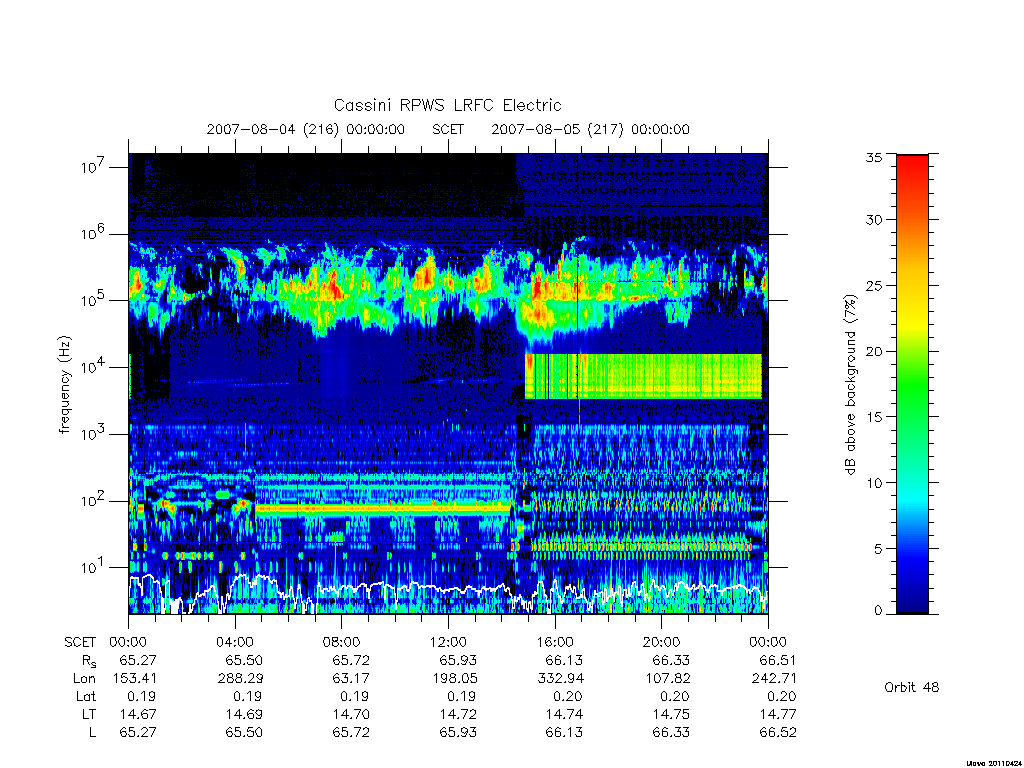Click the 30 label on the colorbar
This screenshot has width=1024, height=768.
tap(873, 219)
